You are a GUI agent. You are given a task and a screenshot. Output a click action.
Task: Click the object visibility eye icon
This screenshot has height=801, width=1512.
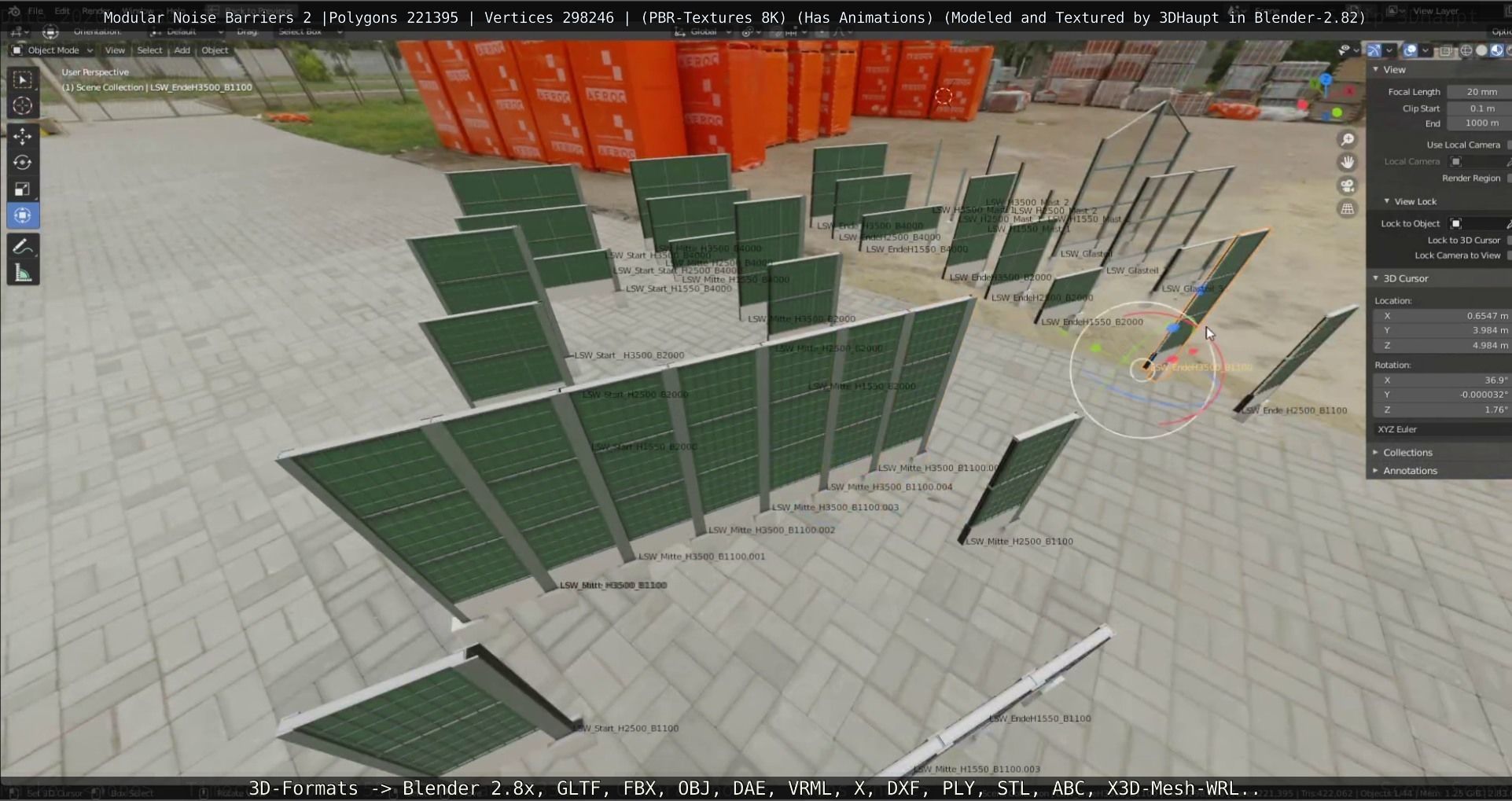[x=1344, y=50]
